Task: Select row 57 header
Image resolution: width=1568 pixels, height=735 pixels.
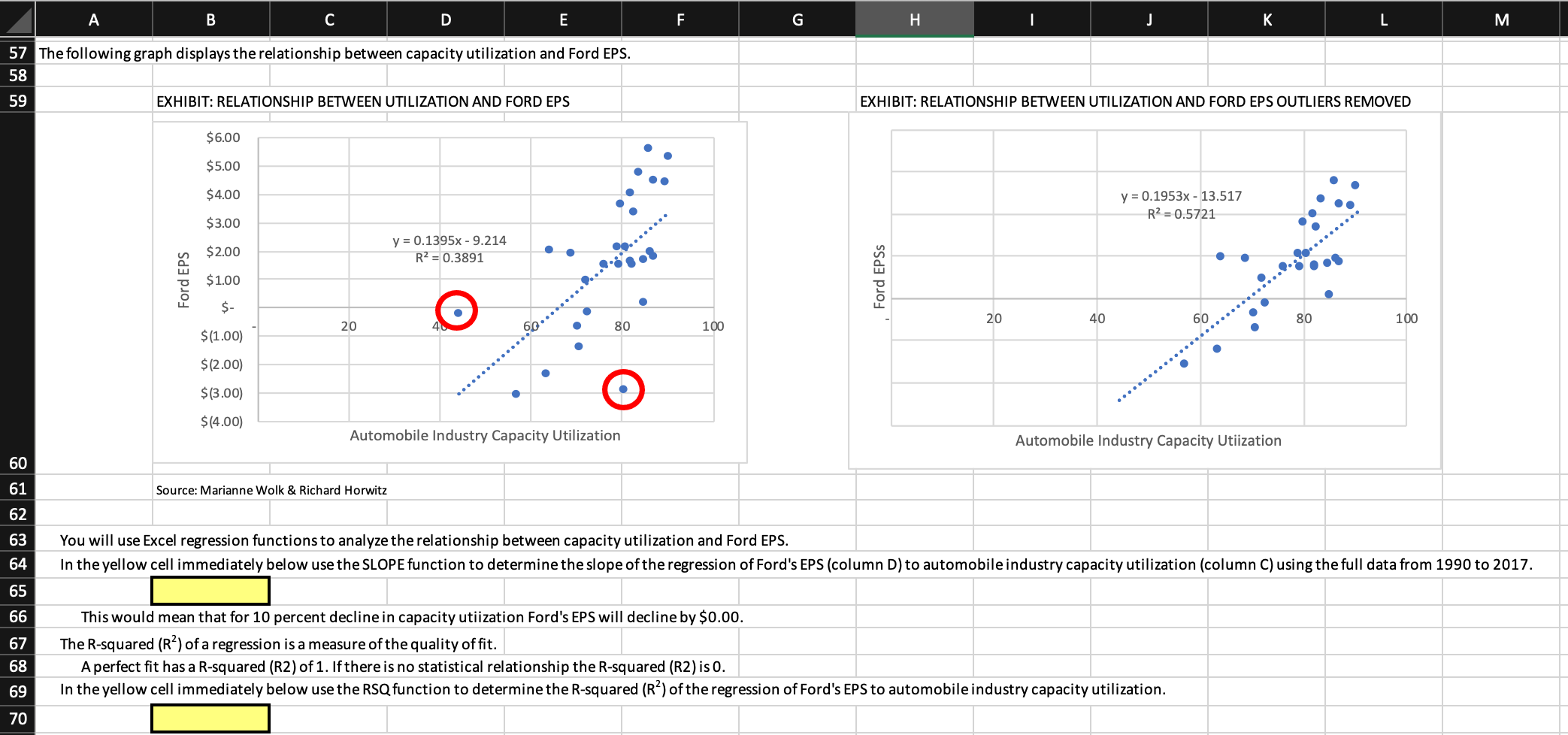Action: tap(17, 53)
